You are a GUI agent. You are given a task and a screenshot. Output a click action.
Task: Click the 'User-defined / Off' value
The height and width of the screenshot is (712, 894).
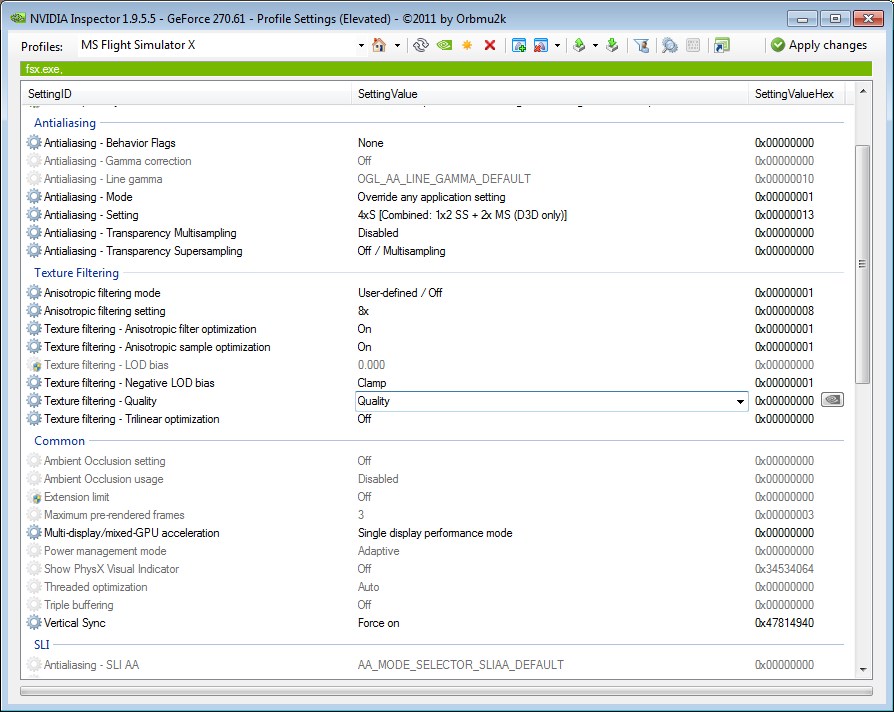coord(400,293)
